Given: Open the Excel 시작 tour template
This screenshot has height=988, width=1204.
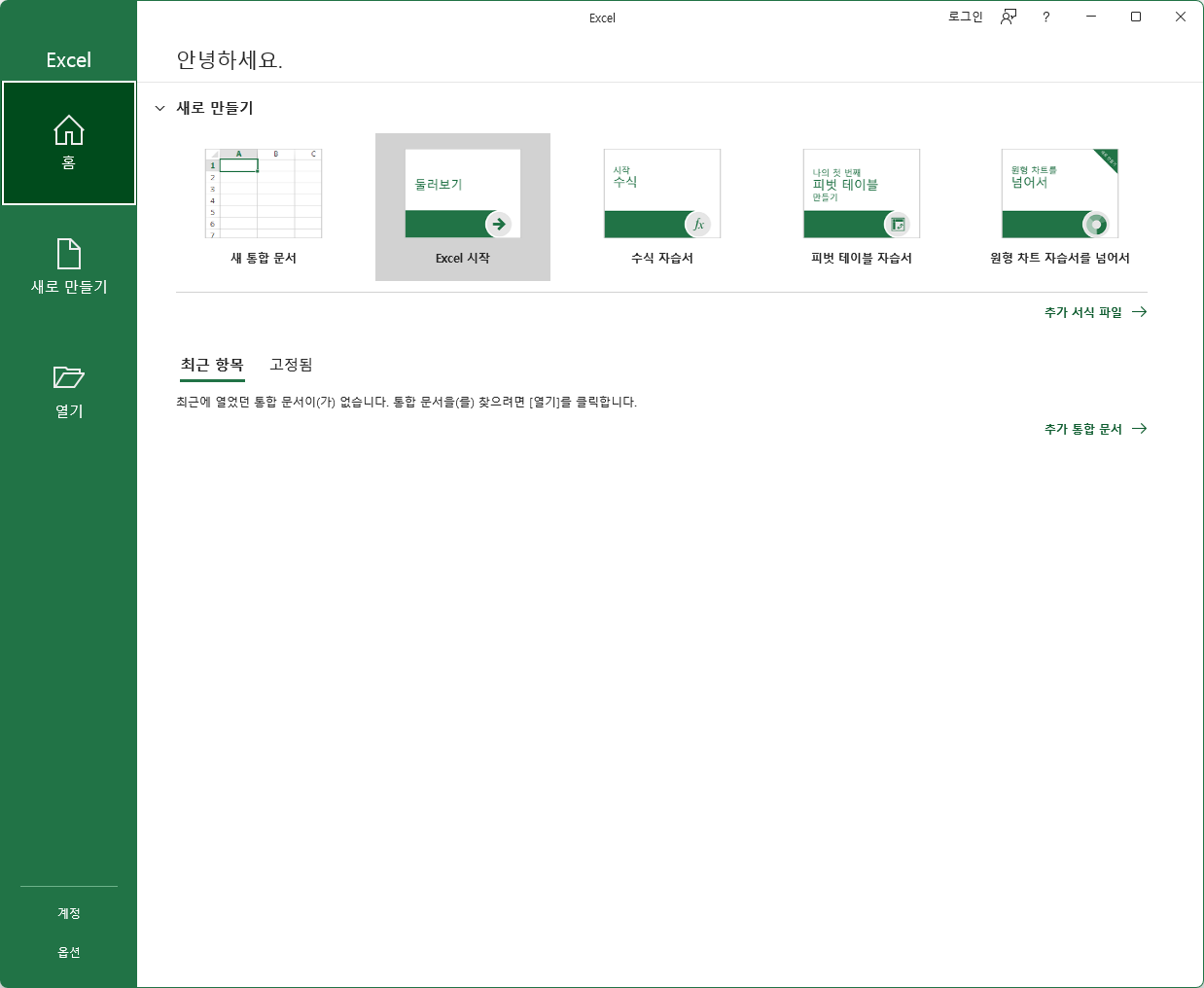Looking at the screenshot, I should coord(463,207).
